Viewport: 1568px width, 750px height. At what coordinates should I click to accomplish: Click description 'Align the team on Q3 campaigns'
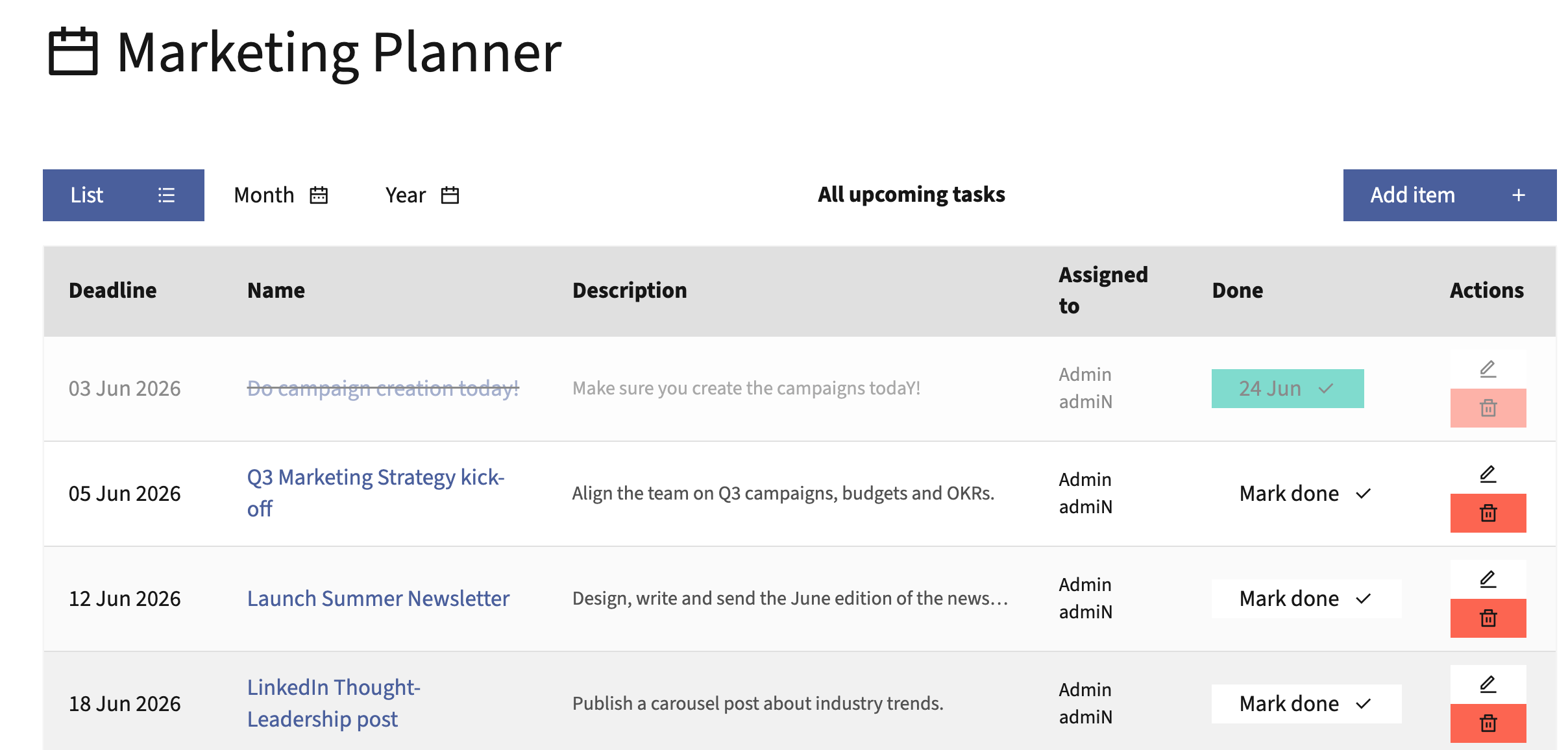[783, 494]
